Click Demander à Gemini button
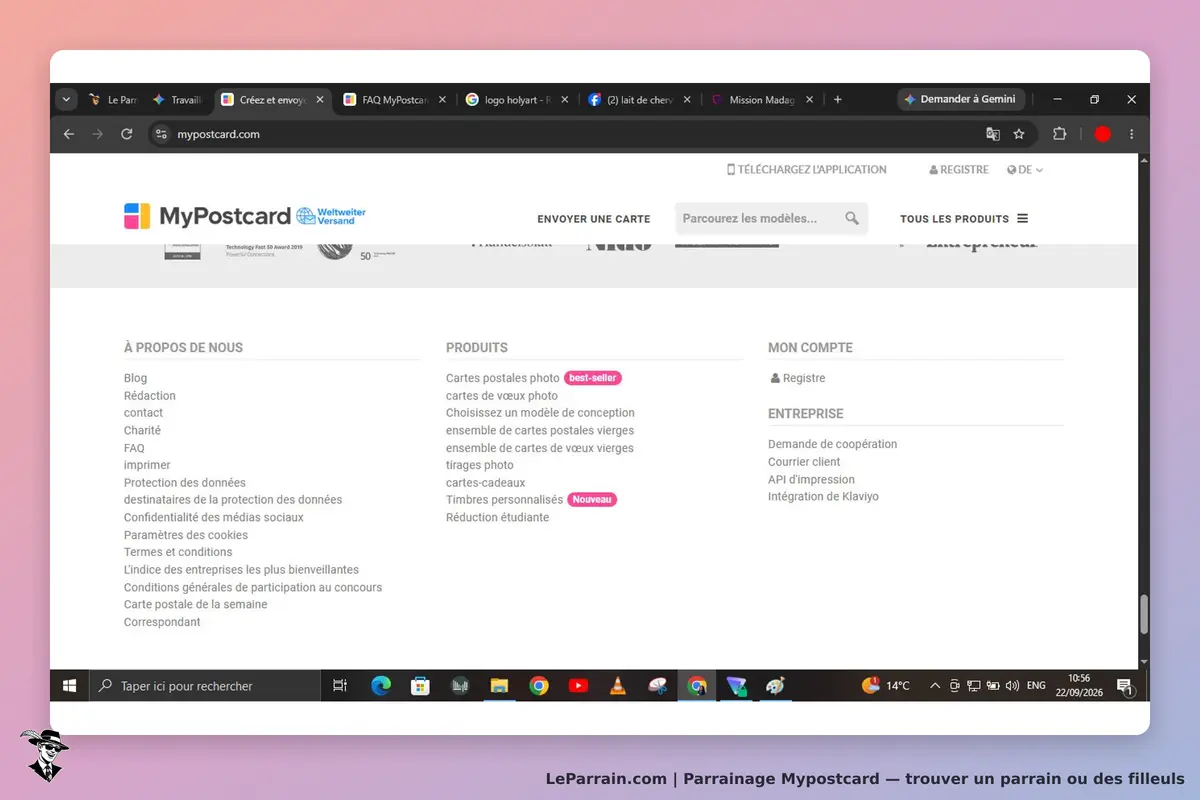This screenshot has height=800, width=1200. 960,100
